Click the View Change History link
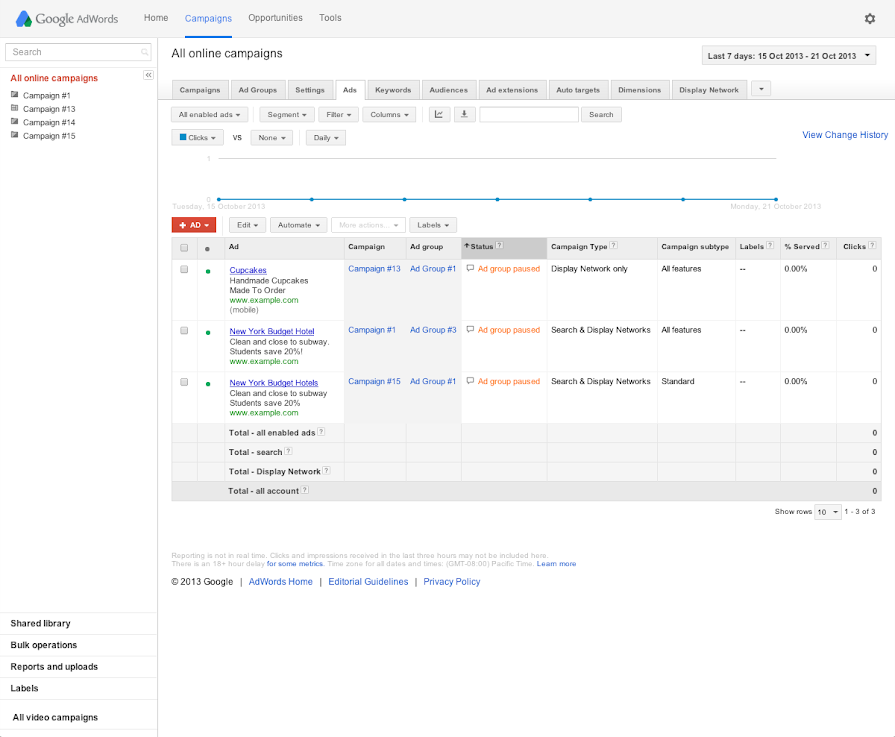Image resolution: width=895 pixels, height=737 pixels. (844, 135)
